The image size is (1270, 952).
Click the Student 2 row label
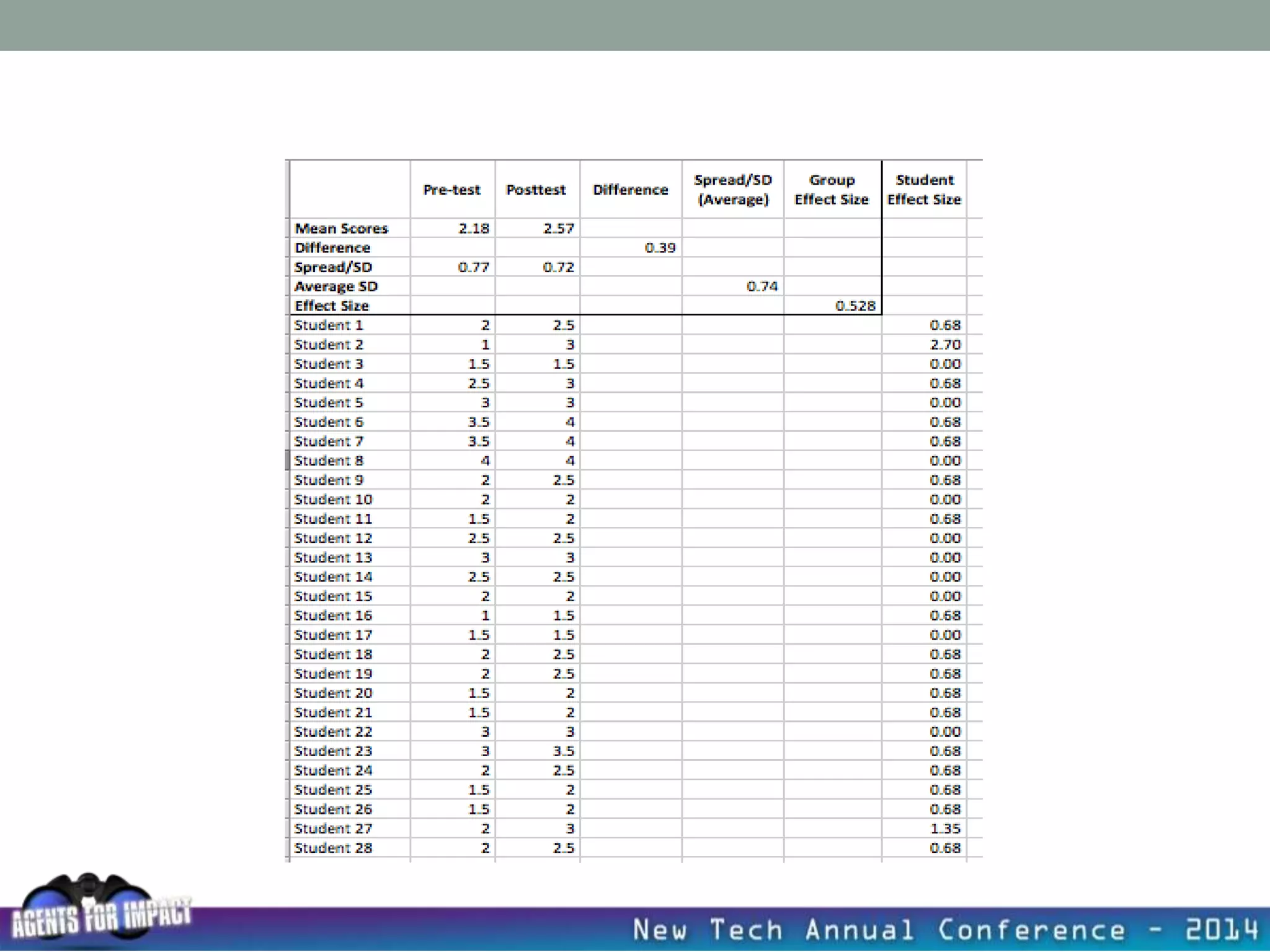tap(329, 345)
